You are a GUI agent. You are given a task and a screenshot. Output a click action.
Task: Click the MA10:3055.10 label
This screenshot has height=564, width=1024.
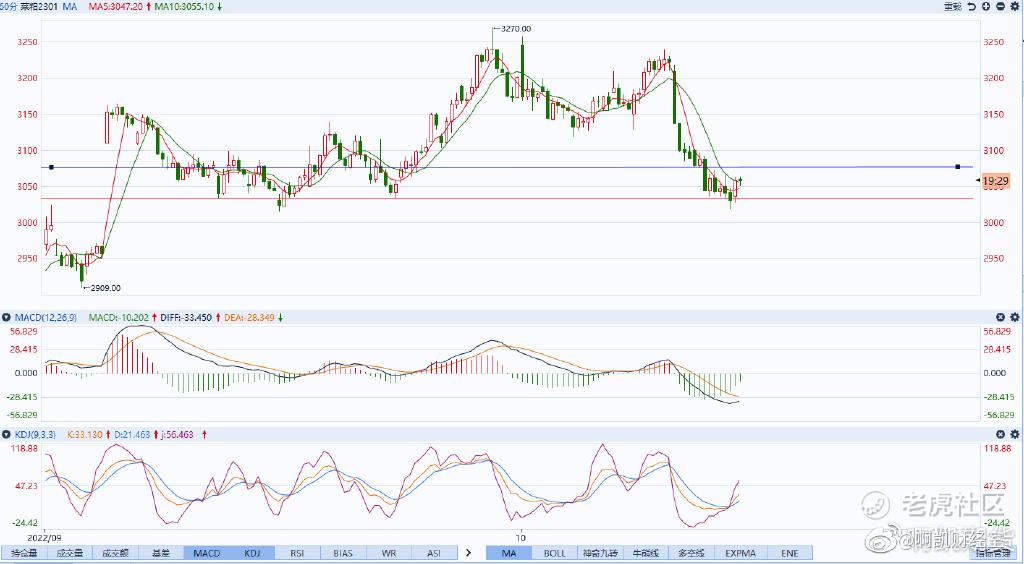(185, 6)
